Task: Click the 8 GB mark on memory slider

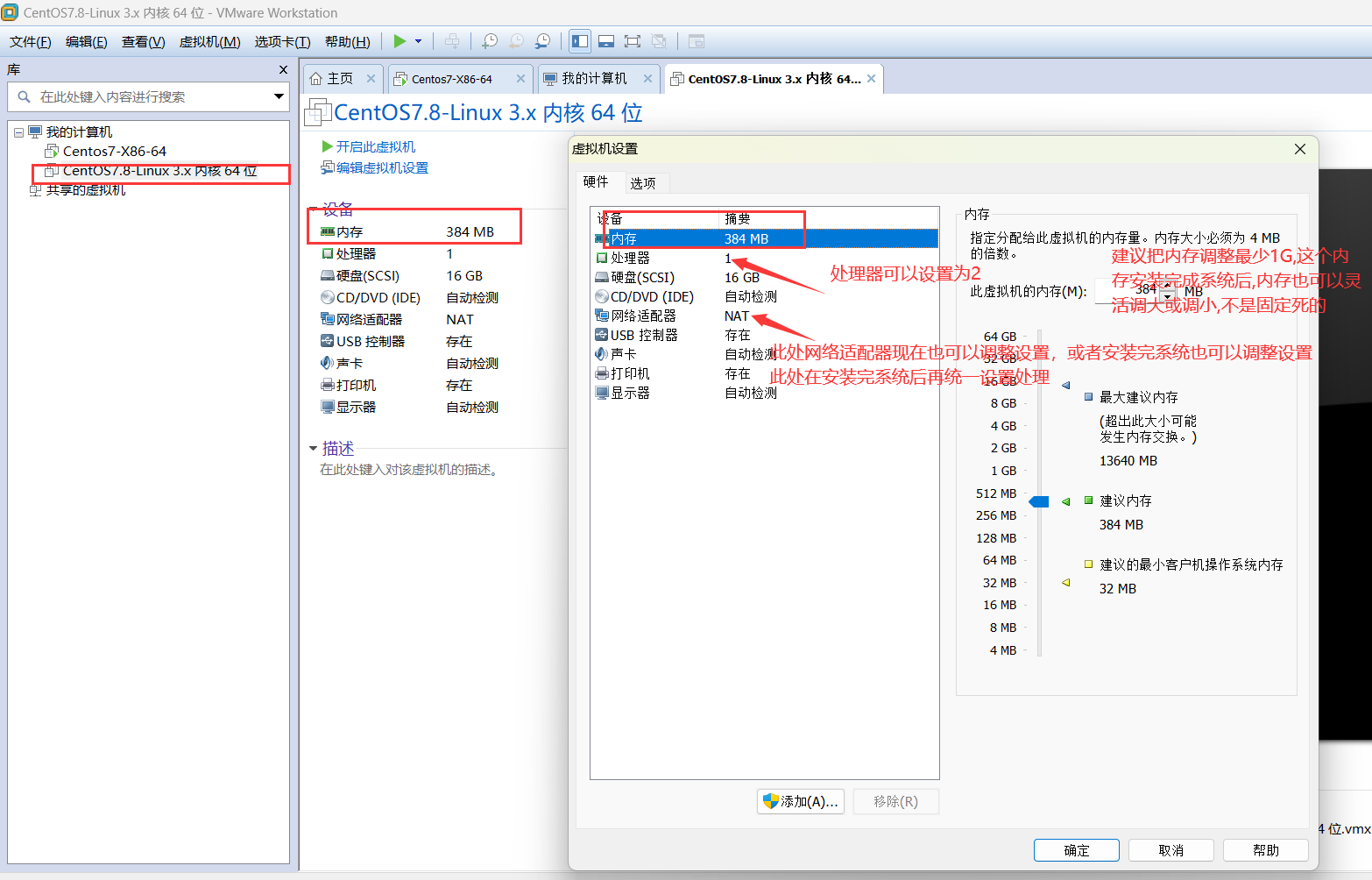Action: (1004, 403)
